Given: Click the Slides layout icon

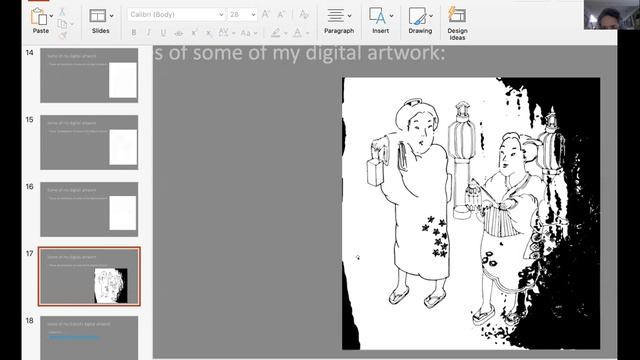Looking at the screenshot, I should (x=98, y=16).
